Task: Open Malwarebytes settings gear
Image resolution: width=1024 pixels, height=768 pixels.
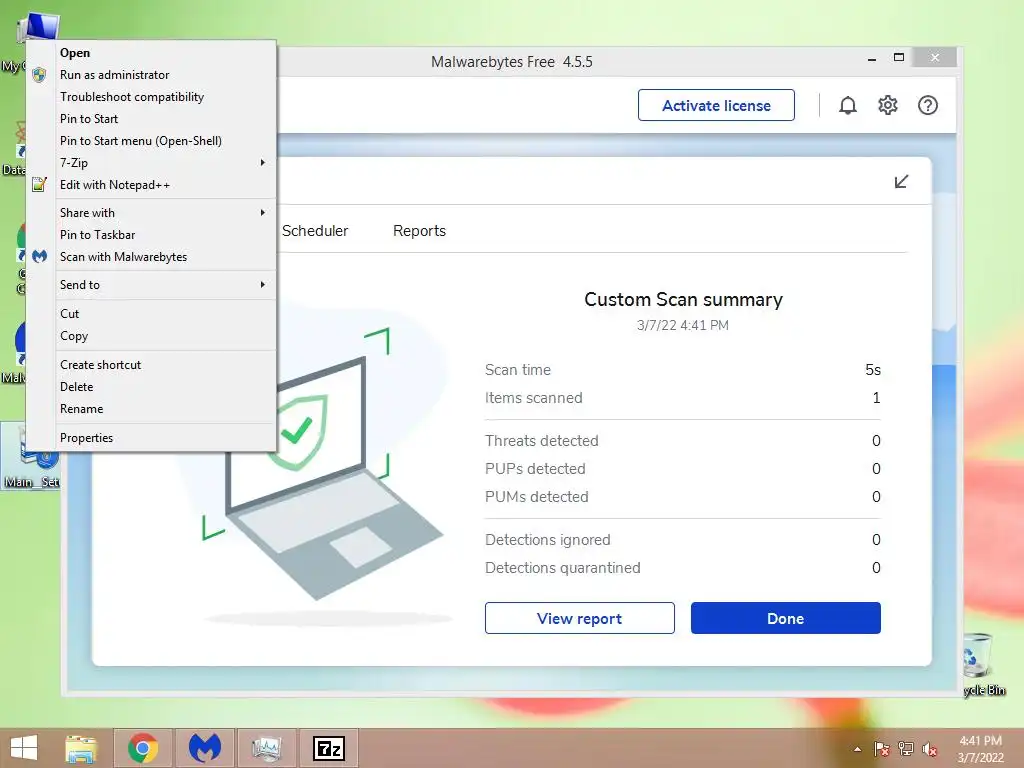Action: click(888, 105)
